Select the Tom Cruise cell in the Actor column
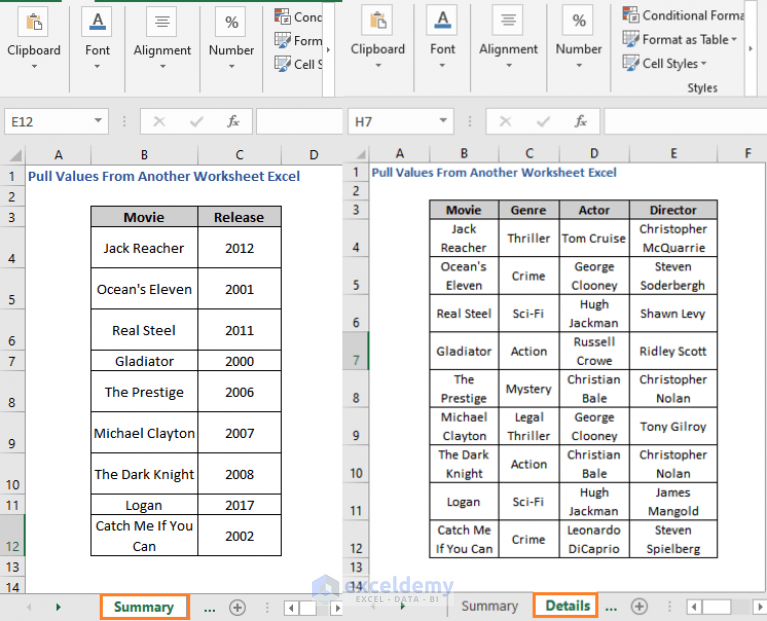 pyautogui.click(x=594, y=238)
